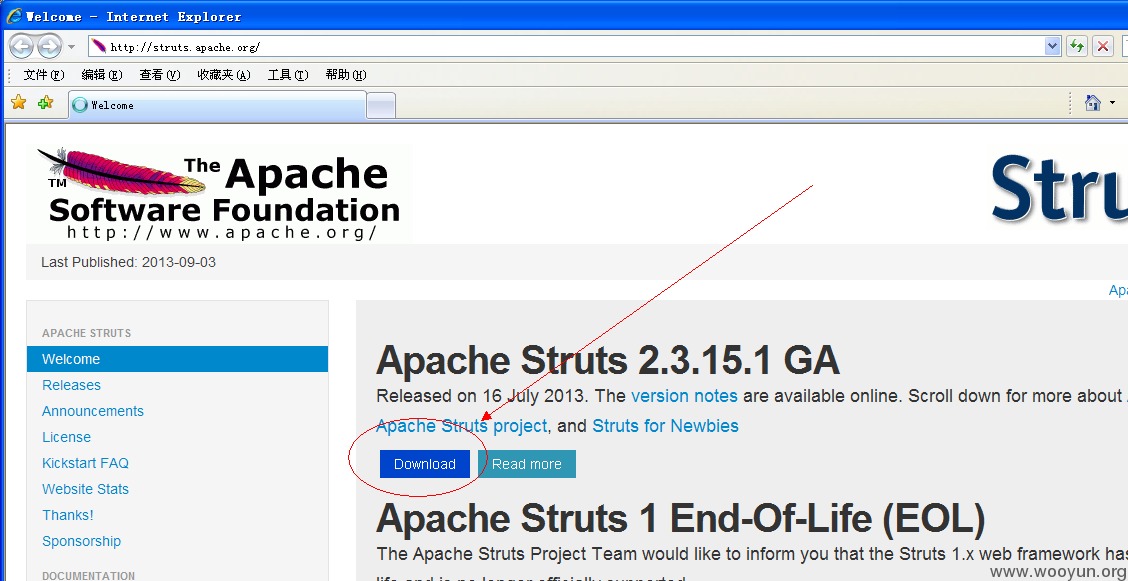Open the Releases sidebar link

tap(71, 385)
